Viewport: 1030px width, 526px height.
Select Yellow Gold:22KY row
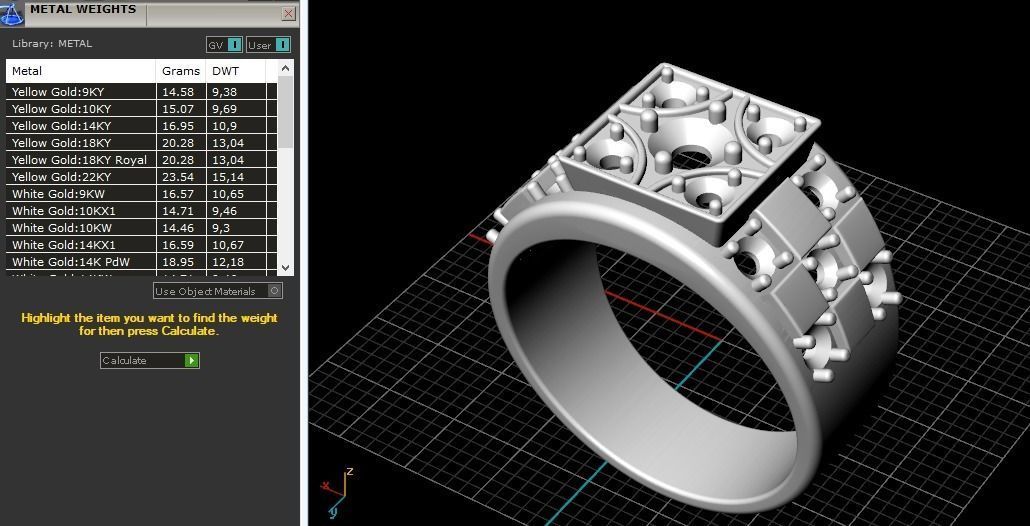[x=141, y=177]
